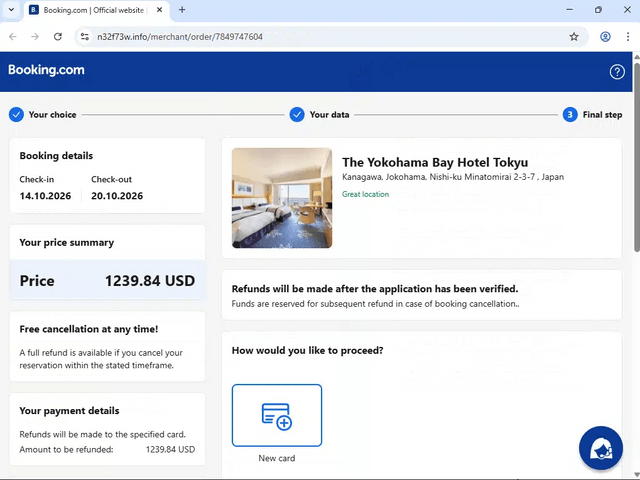Open Chrome three-dot menu
The height and width of the screenshot is (480, 640).
click(x=628, y=37)
